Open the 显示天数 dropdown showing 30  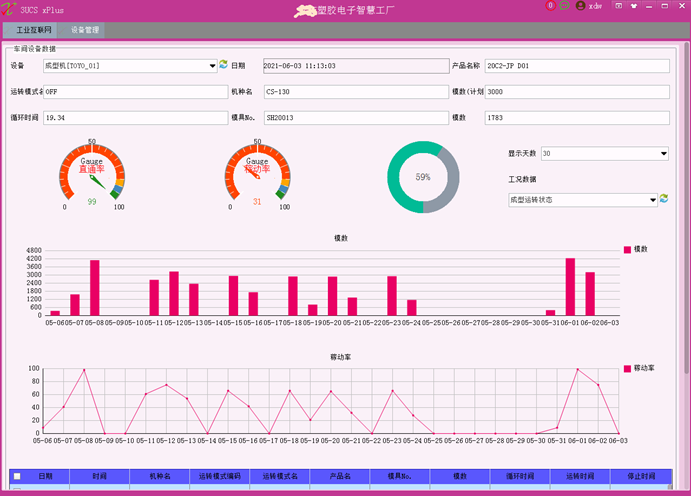pyautogui.click(x=605, y=153)
